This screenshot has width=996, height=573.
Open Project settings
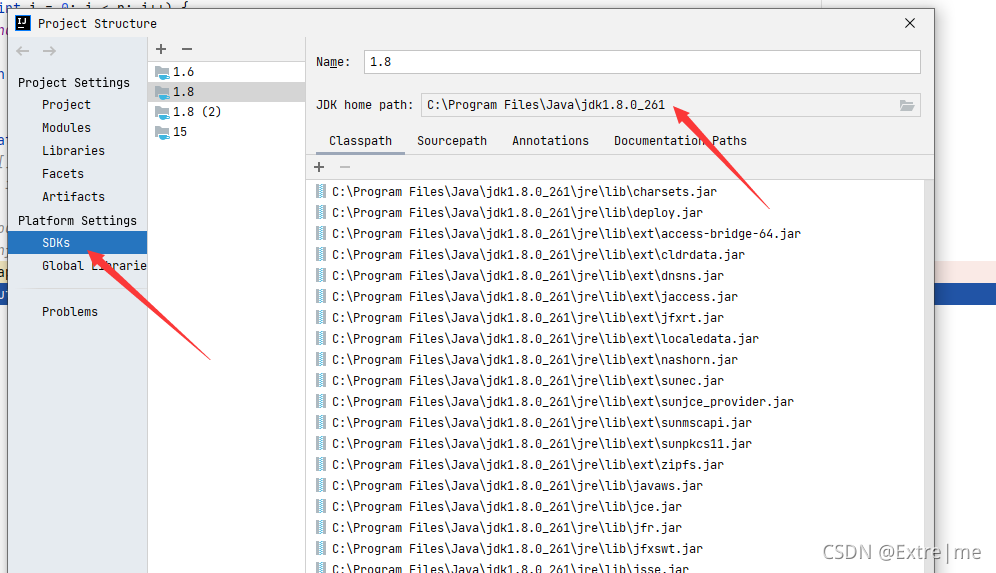click(66, 105)
